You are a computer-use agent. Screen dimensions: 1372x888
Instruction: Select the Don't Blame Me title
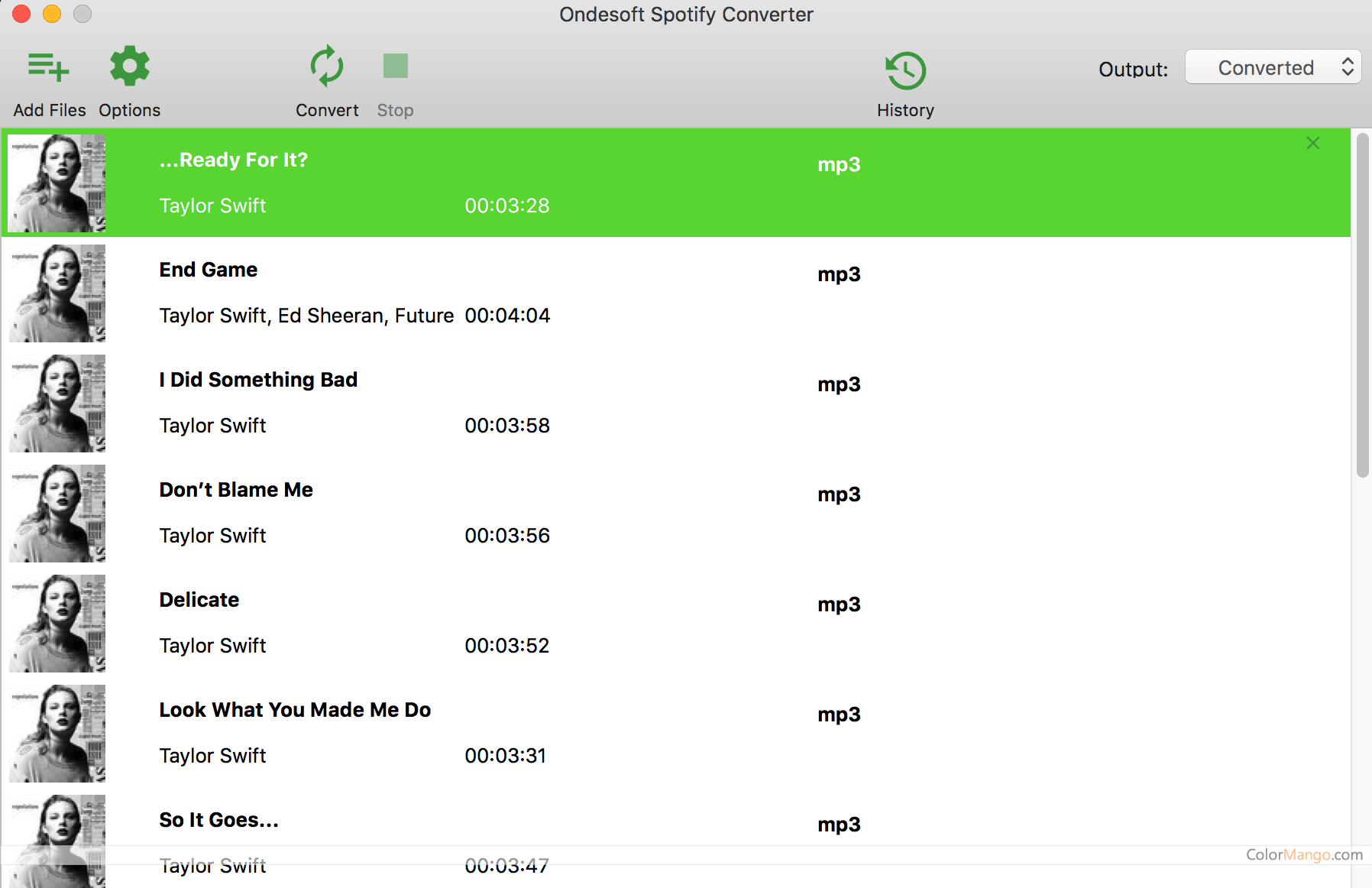(x=236, y=490)
